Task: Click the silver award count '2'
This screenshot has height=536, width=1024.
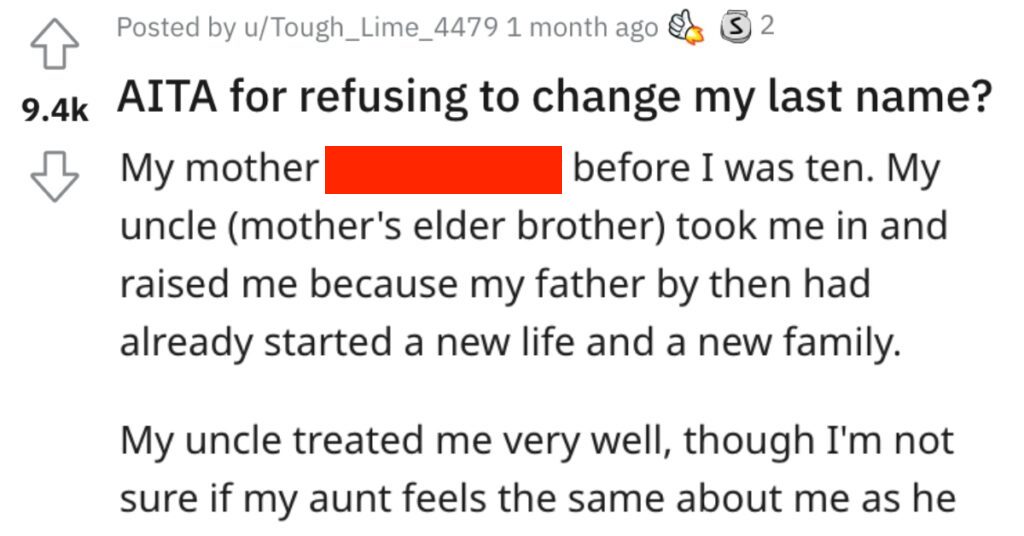Action: 767,26
